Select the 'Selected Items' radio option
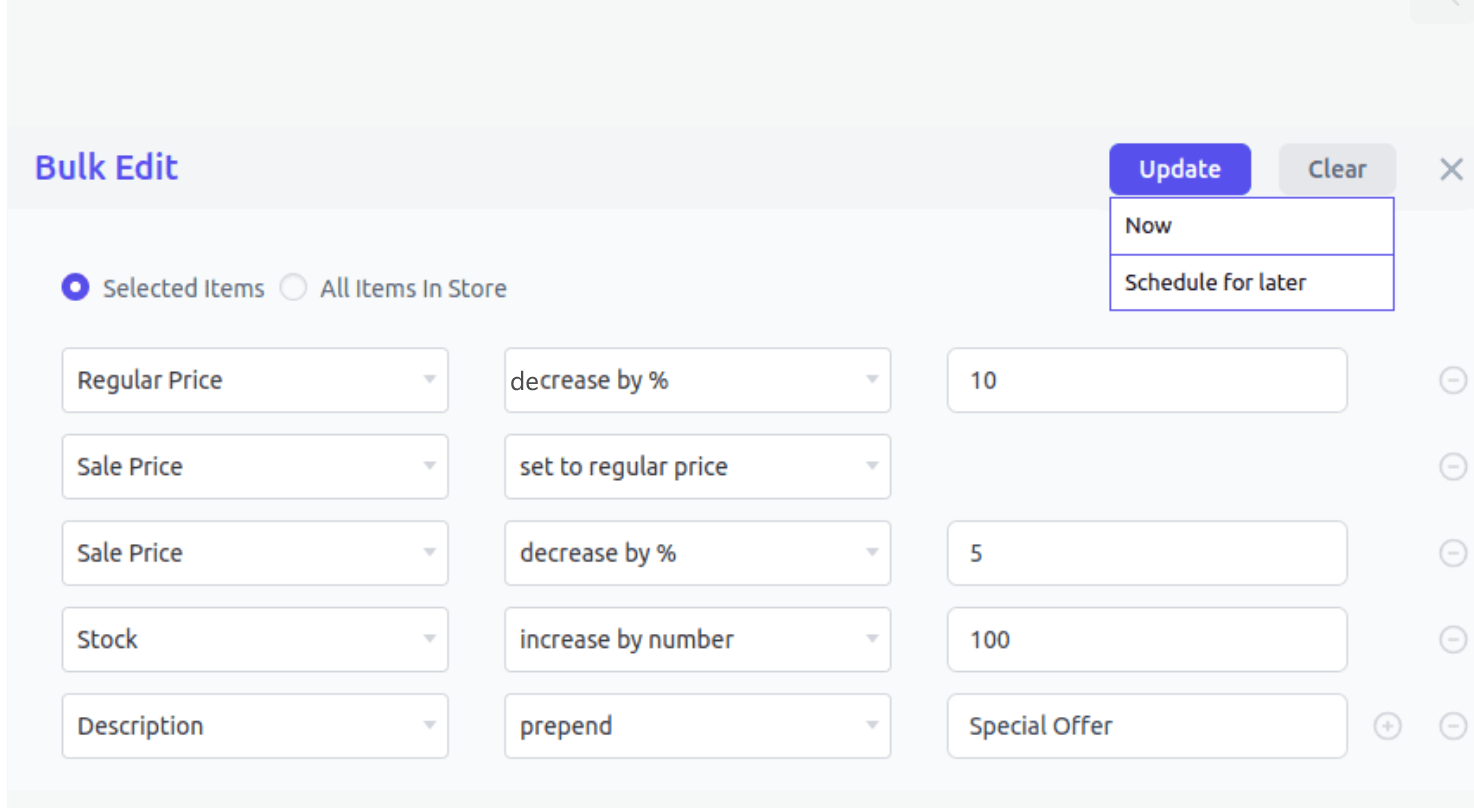The width and height of the screenshot is (1474, 808). 74,288
